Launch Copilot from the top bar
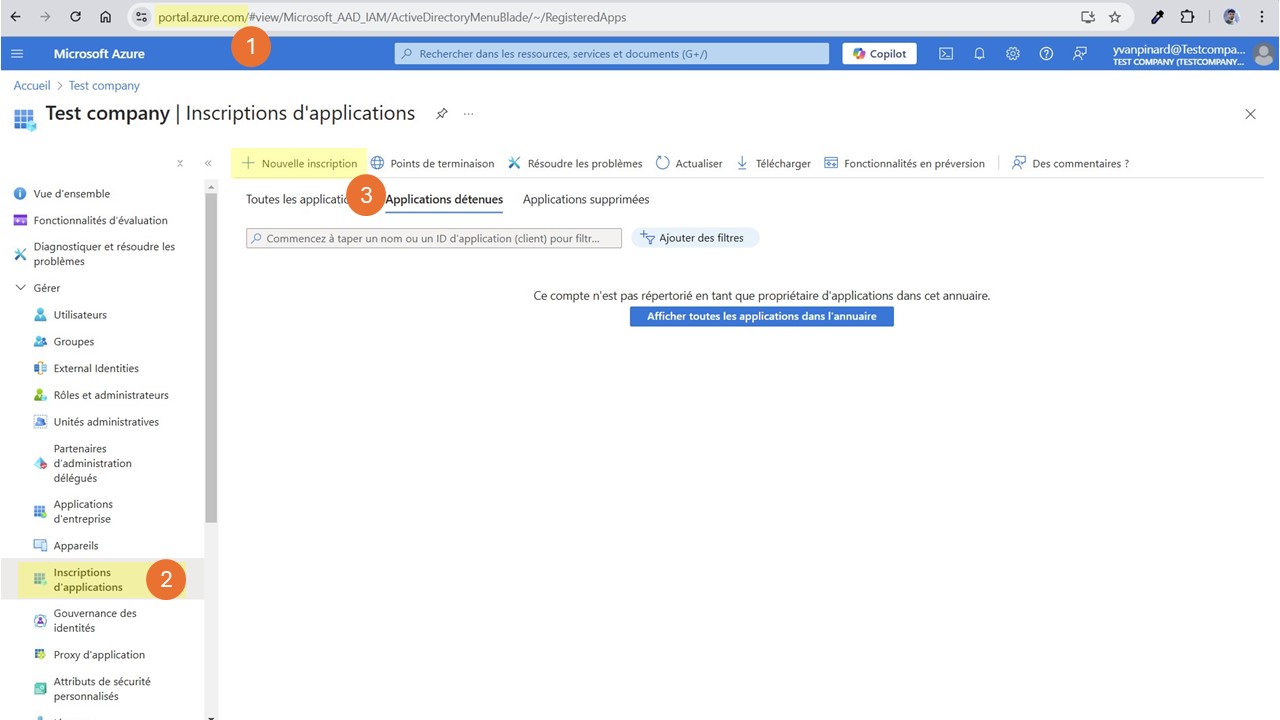Image resolution: width=1280 pixels, height=720 pixels. point(878,53)
